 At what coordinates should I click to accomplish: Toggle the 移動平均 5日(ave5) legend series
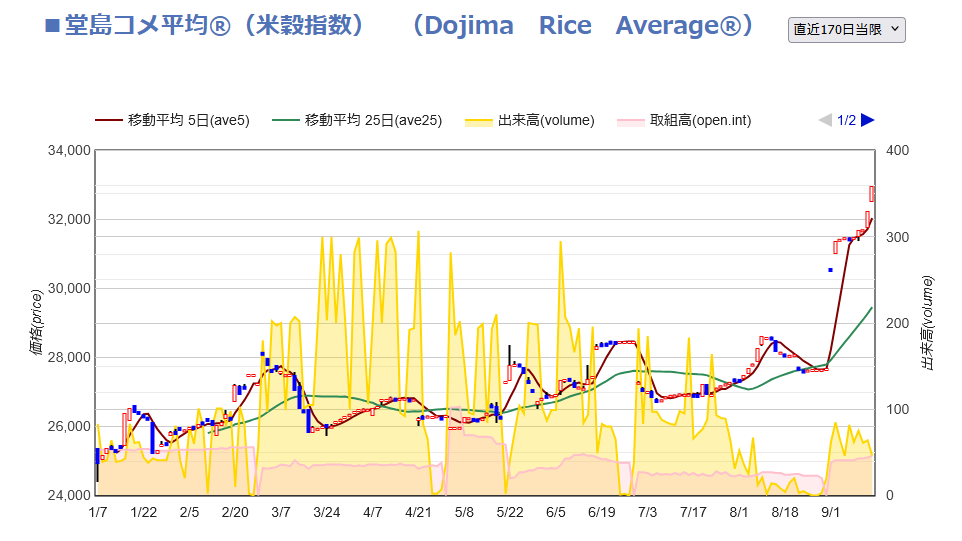172,120
